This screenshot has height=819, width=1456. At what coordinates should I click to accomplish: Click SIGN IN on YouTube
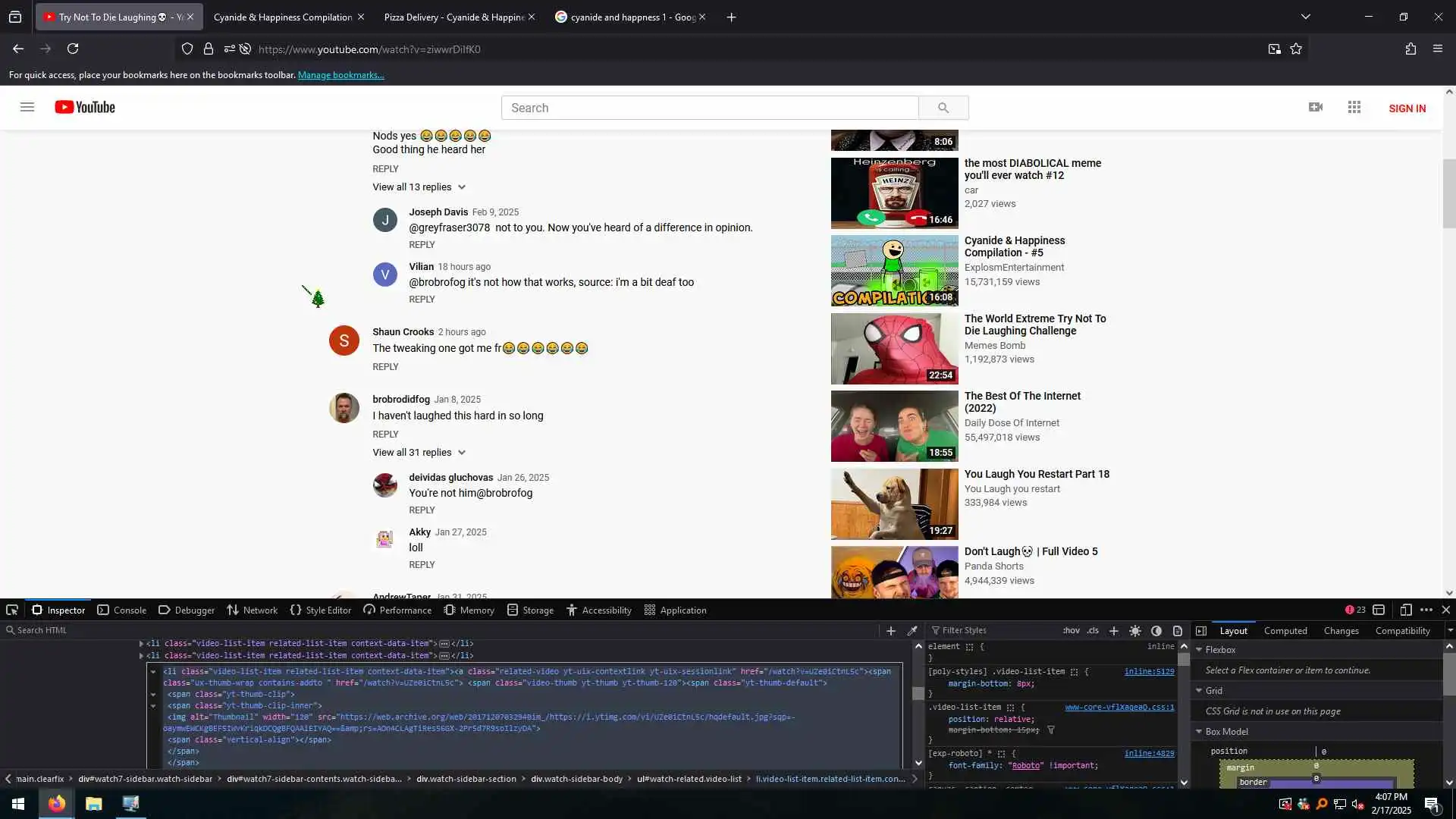(x=1407, y=108)
